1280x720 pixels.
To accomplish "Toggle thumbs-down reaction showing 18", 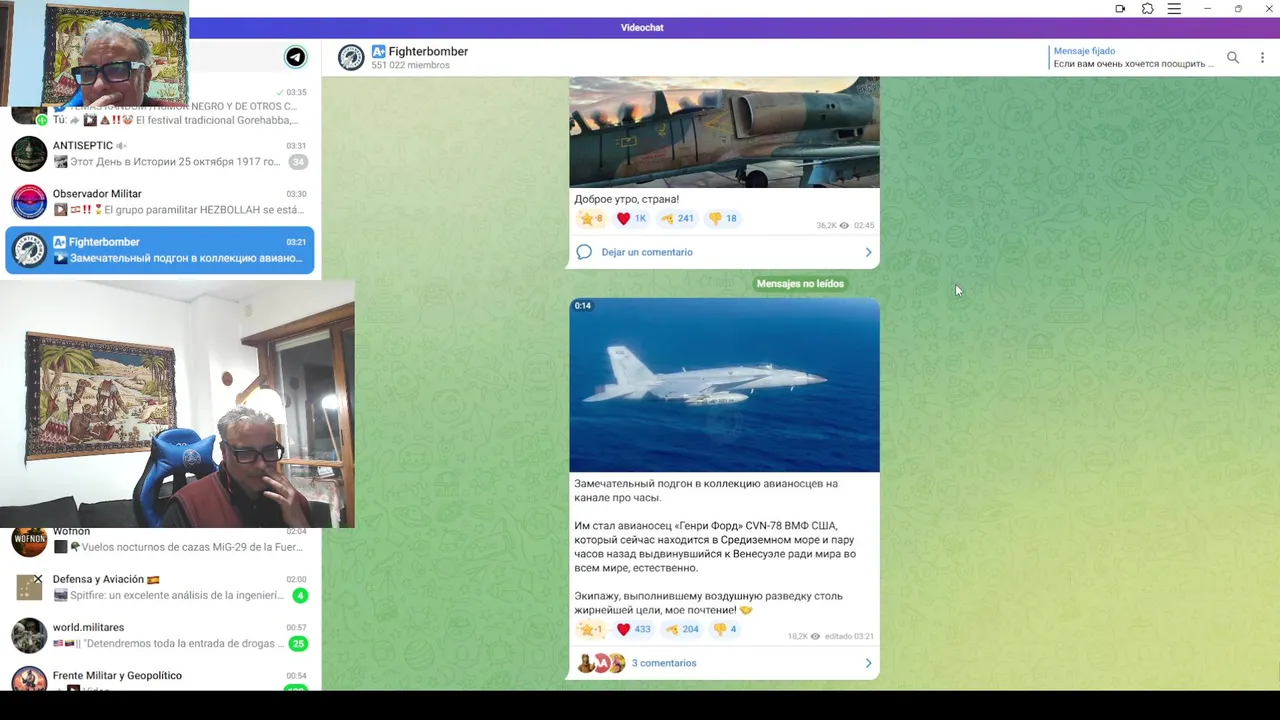I will (x=724, y=218).
